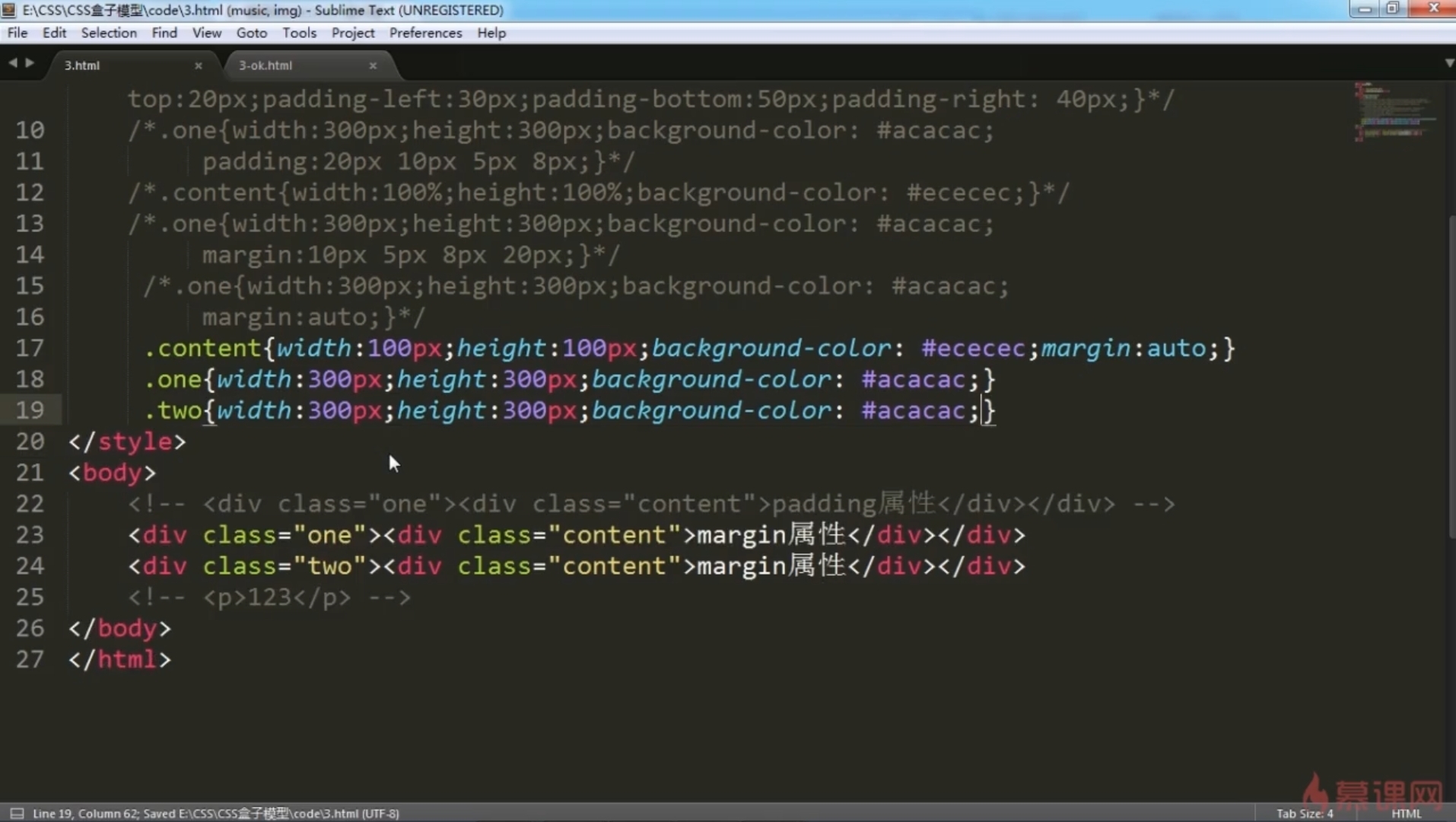Click the .two selector on line 19
The image size is (1456, 822).
pyautogui.click(x=173, y=410)
